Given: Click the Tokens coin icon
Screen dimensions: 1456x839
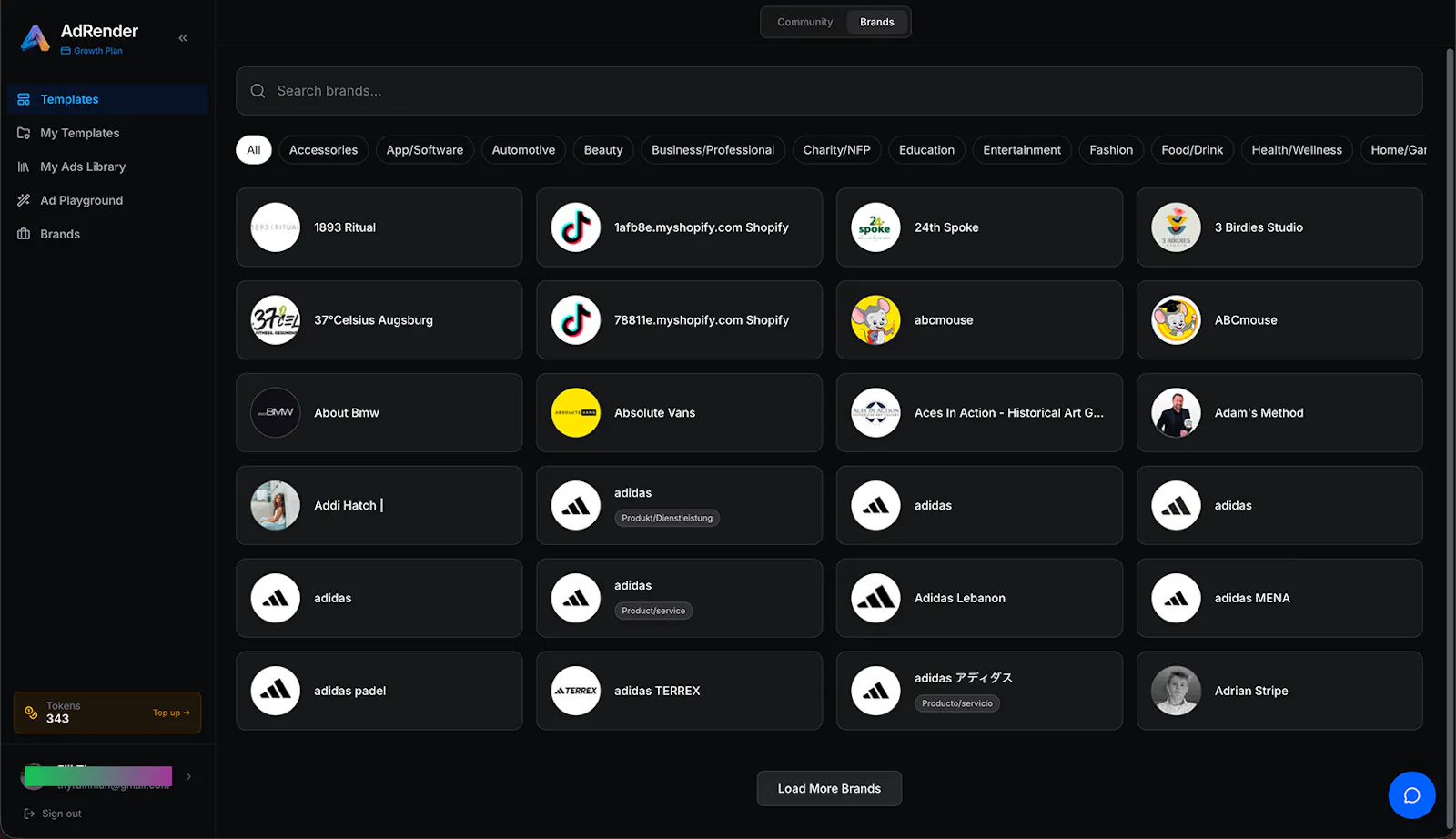Looking at the screenshot, I should (x=31, y=713).
